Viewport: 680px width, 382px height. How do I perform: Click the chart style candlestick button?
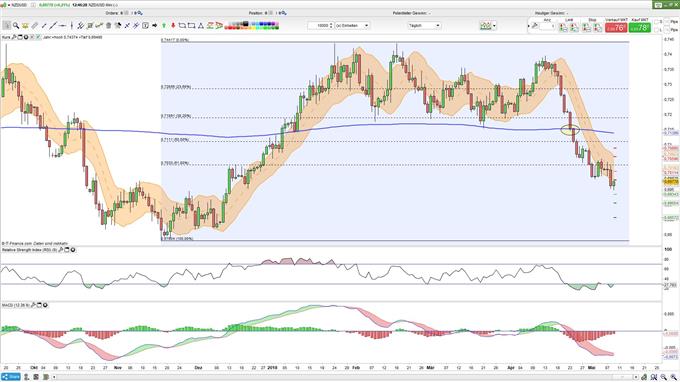coord(485,26)
